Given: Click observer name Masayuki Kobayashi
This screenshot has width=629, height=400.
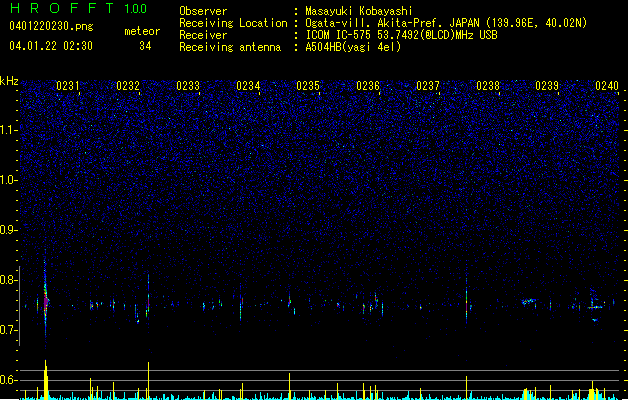Looking at the screenshot, I should [359, 11].
